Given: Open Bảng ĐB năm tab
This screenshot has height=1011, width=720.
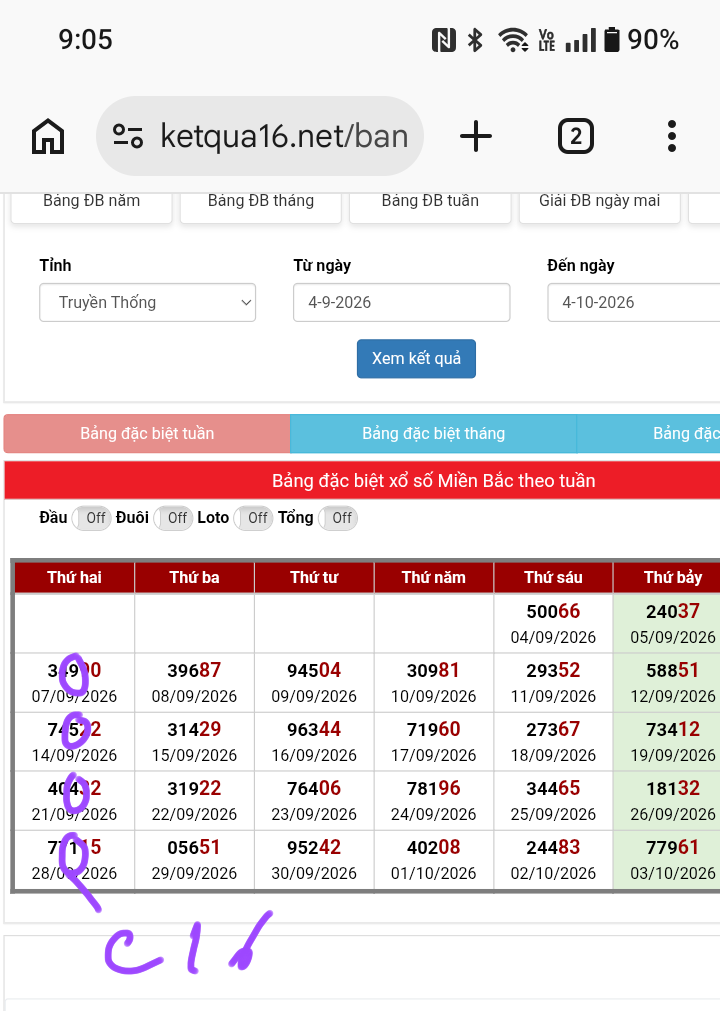Looking at the screenshot, I should 92,208.
